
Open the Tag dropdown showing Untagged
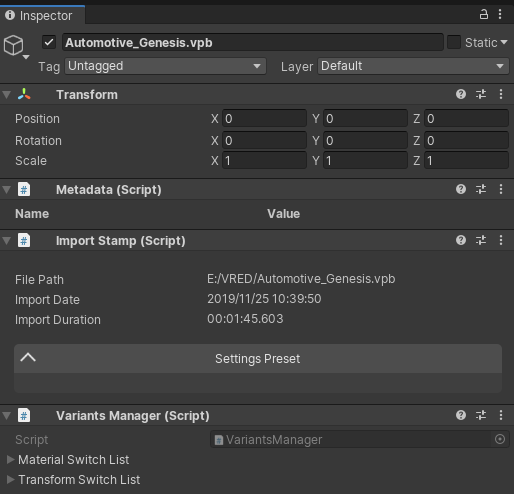tap(165, 66)
